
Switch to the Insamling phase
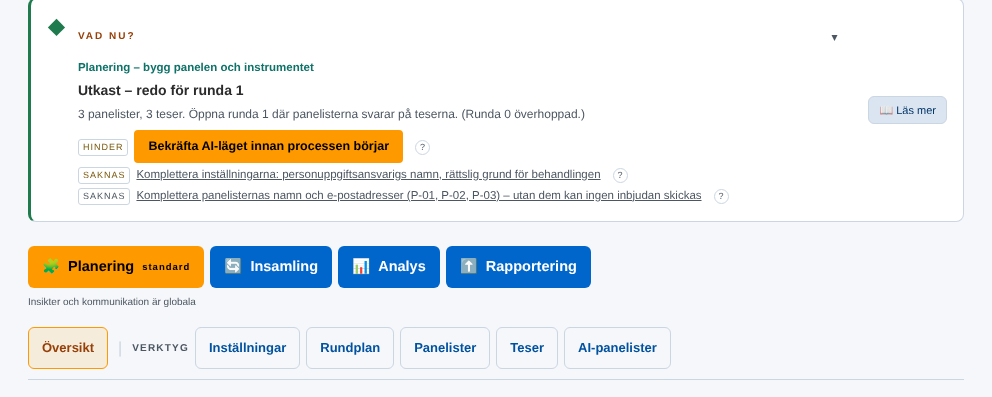pyautogui.click(x=271, y=267)
